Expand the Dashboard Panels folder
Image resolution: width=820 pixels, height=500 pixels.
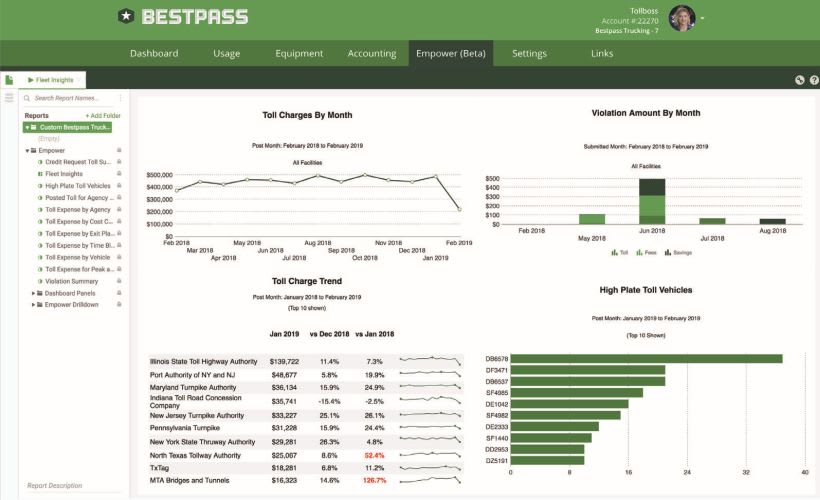33,293
